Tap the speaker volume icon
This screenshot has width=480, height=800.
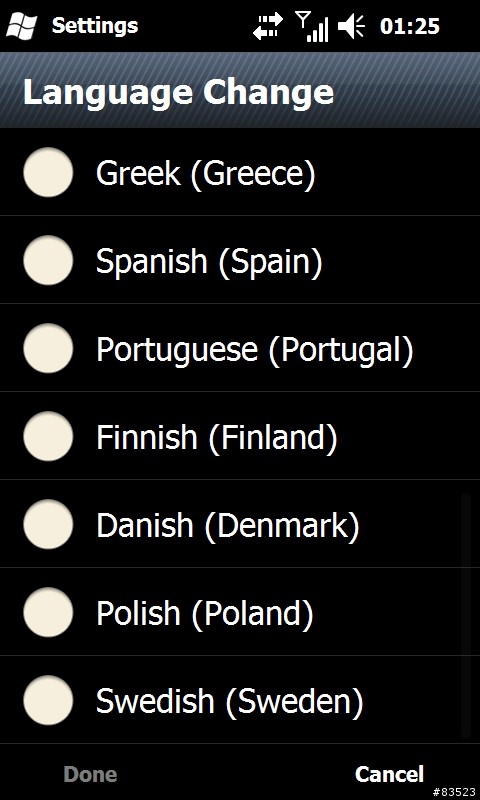point(351,27)
